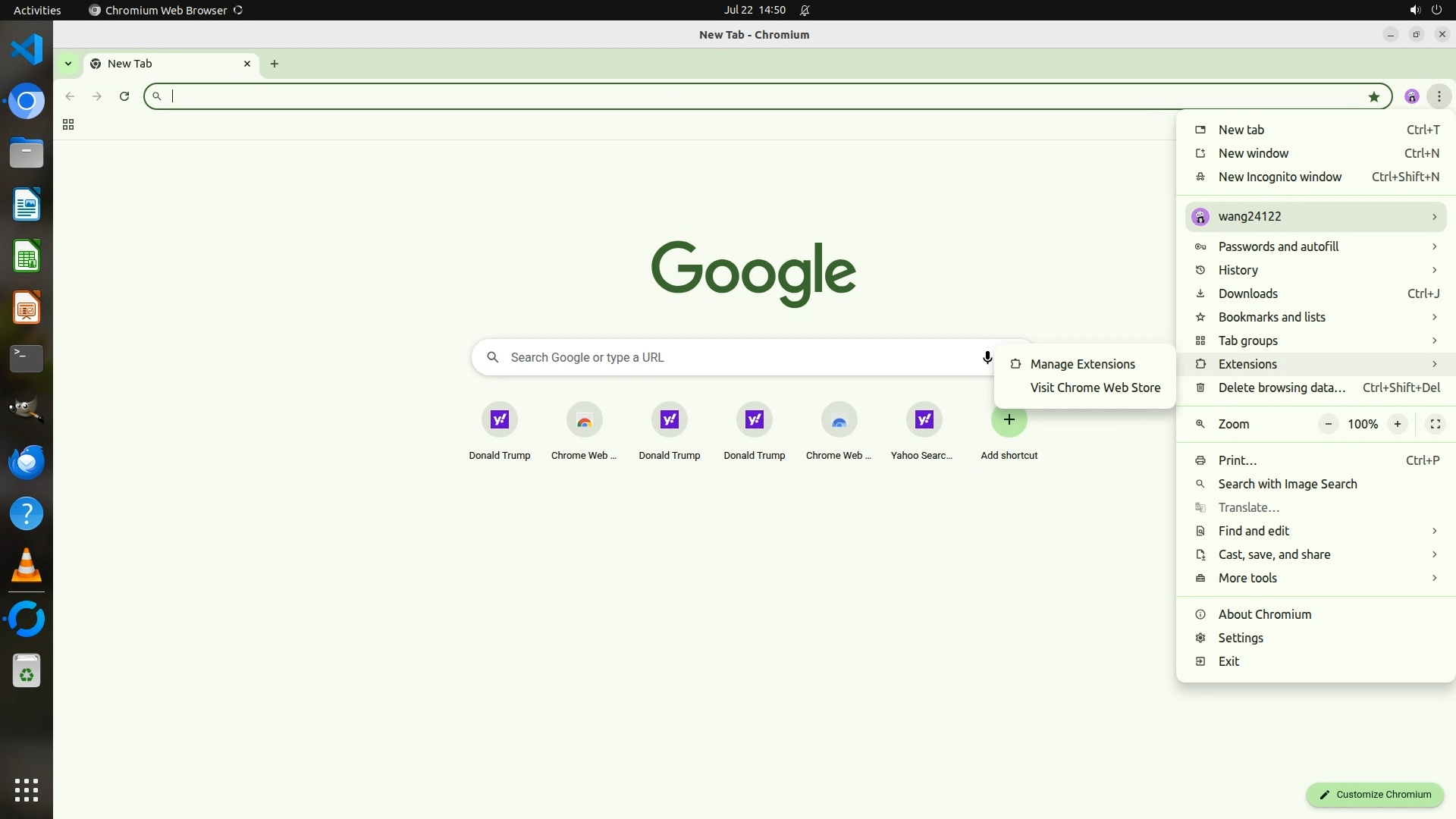
Task: Select Manage Extensions from submenu
Action: pos(1082,364)
